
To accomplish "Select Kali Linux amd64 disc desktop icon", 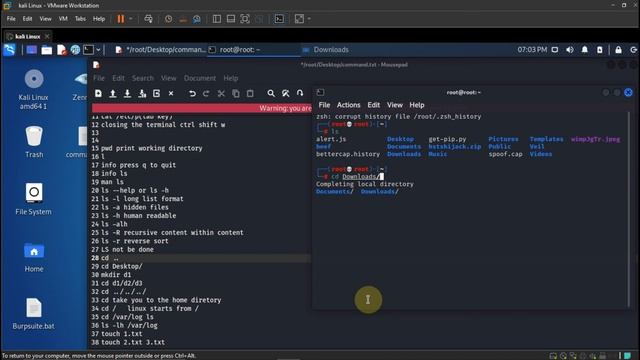I will pyautogui.click(x=33, y=90).
